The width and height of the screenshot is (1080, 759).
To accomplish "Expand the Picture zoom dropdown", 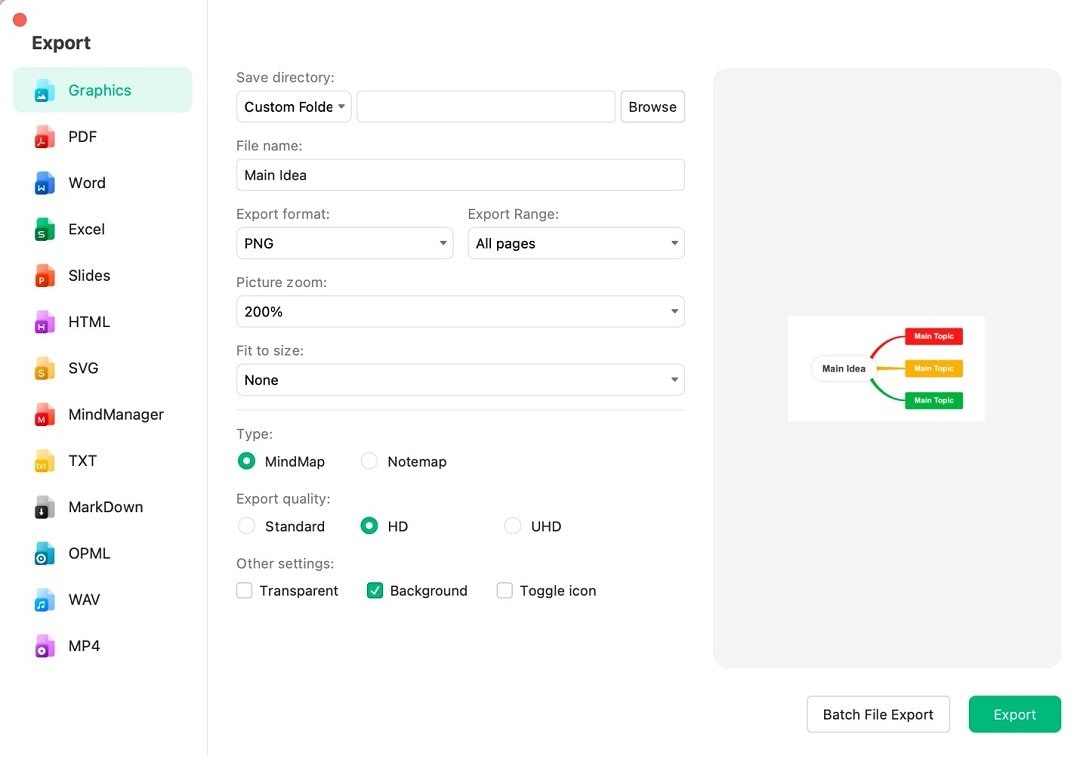I will pyautogui.click(x=460, y=311).
